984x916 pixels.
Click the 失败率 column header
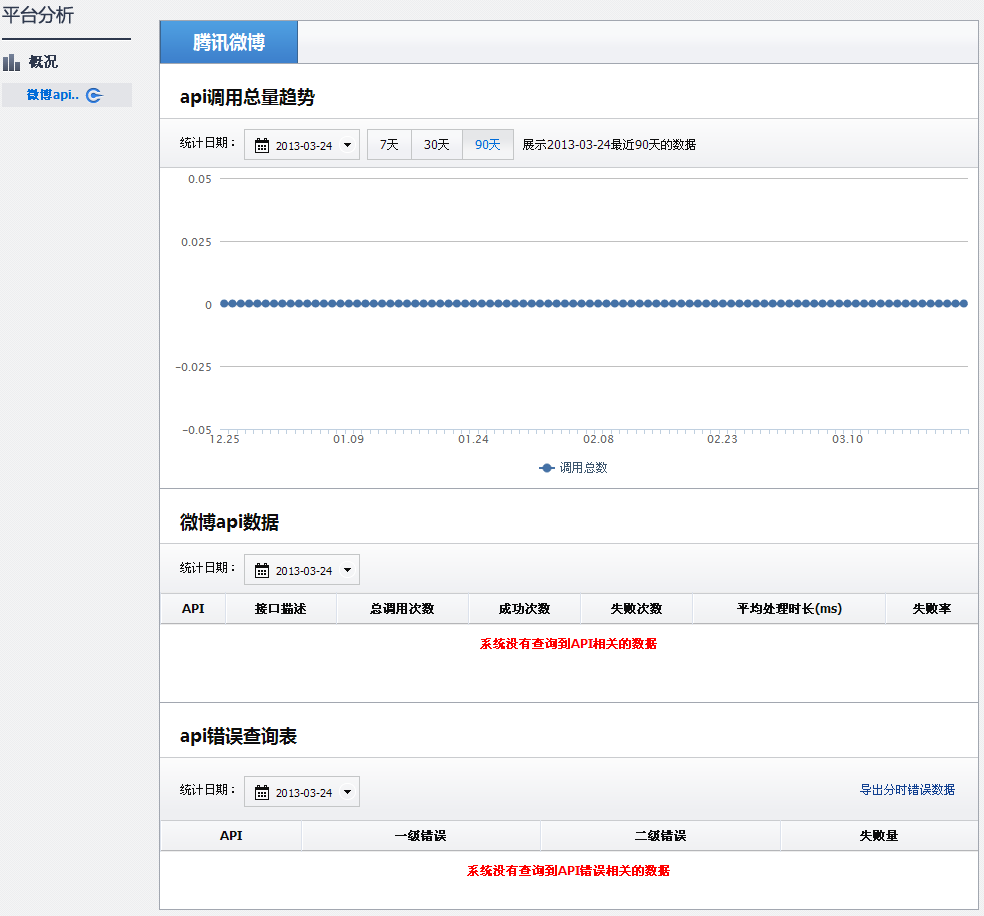[931, 609]
